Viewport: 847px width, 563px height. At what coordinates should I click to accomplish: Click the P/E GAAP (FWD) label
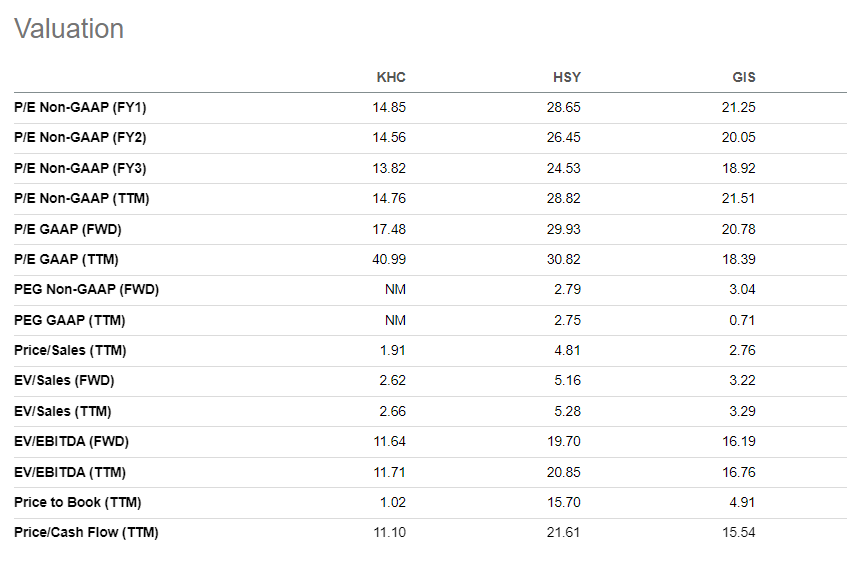(x=68, y=229)
